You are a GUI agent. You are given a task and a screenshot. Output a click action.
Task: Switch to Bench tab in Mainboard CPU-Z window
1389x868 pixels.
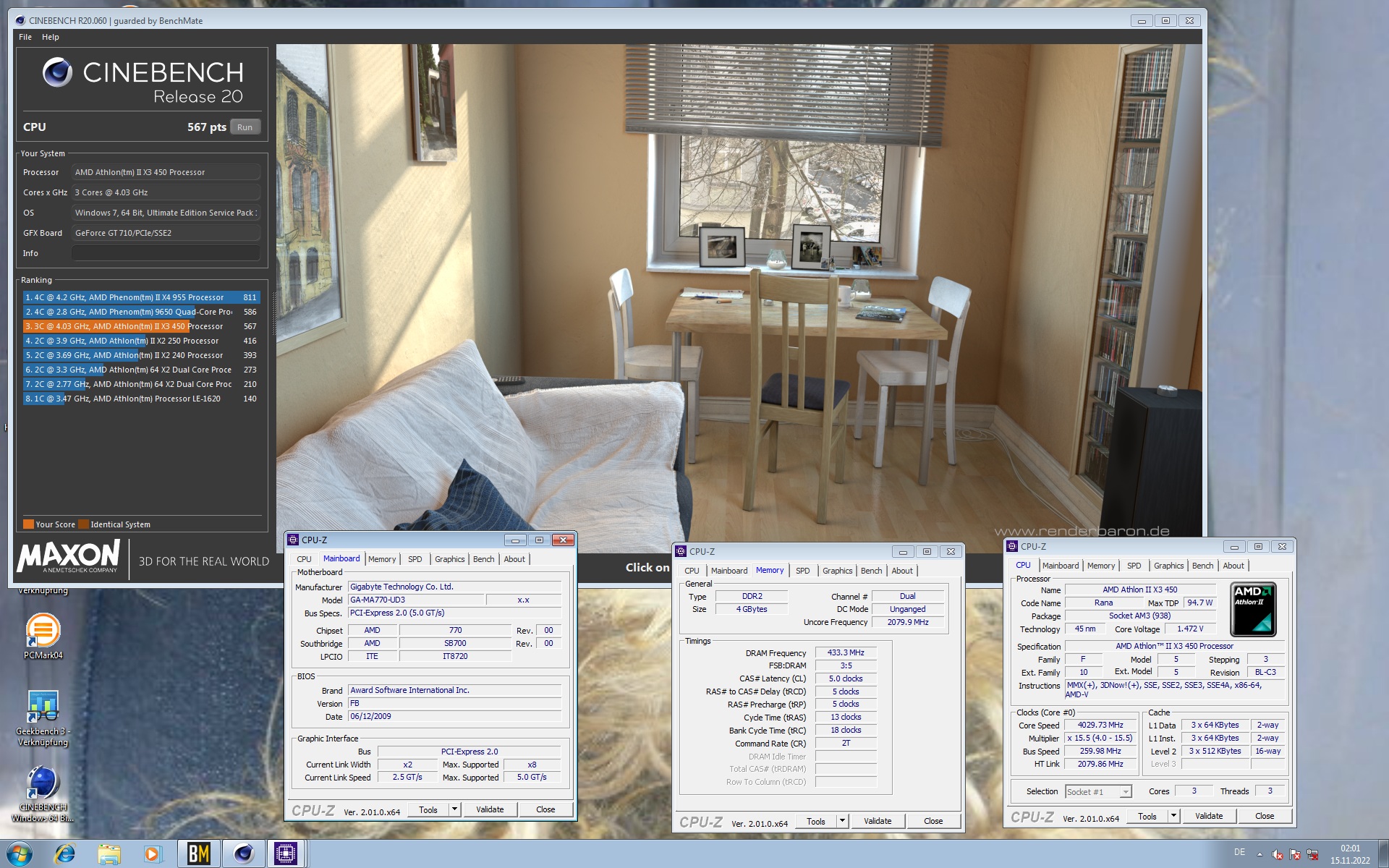[483, 559]
